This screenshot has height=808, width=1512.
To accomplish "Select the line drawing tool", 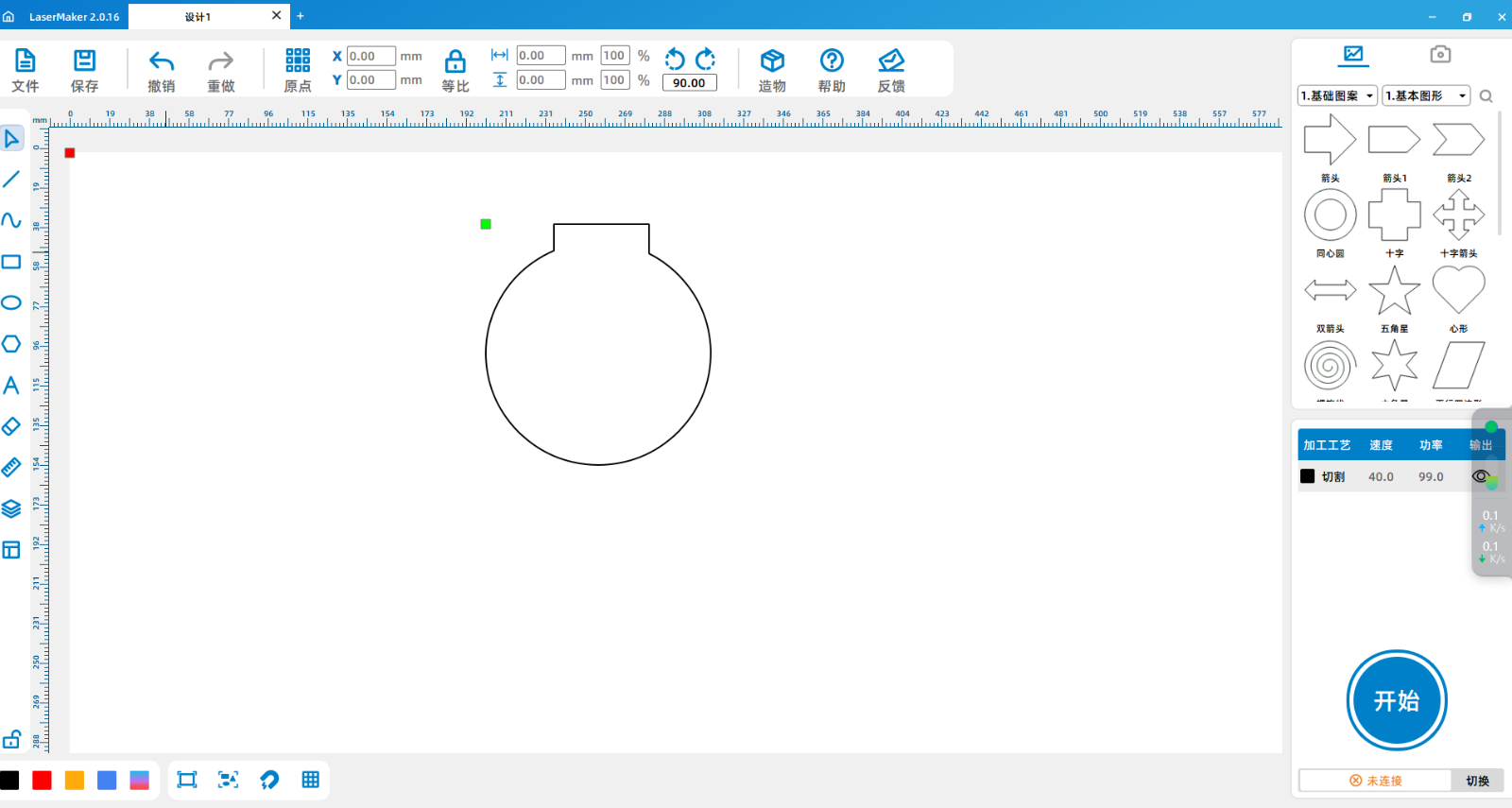I will tap(11, 179).
